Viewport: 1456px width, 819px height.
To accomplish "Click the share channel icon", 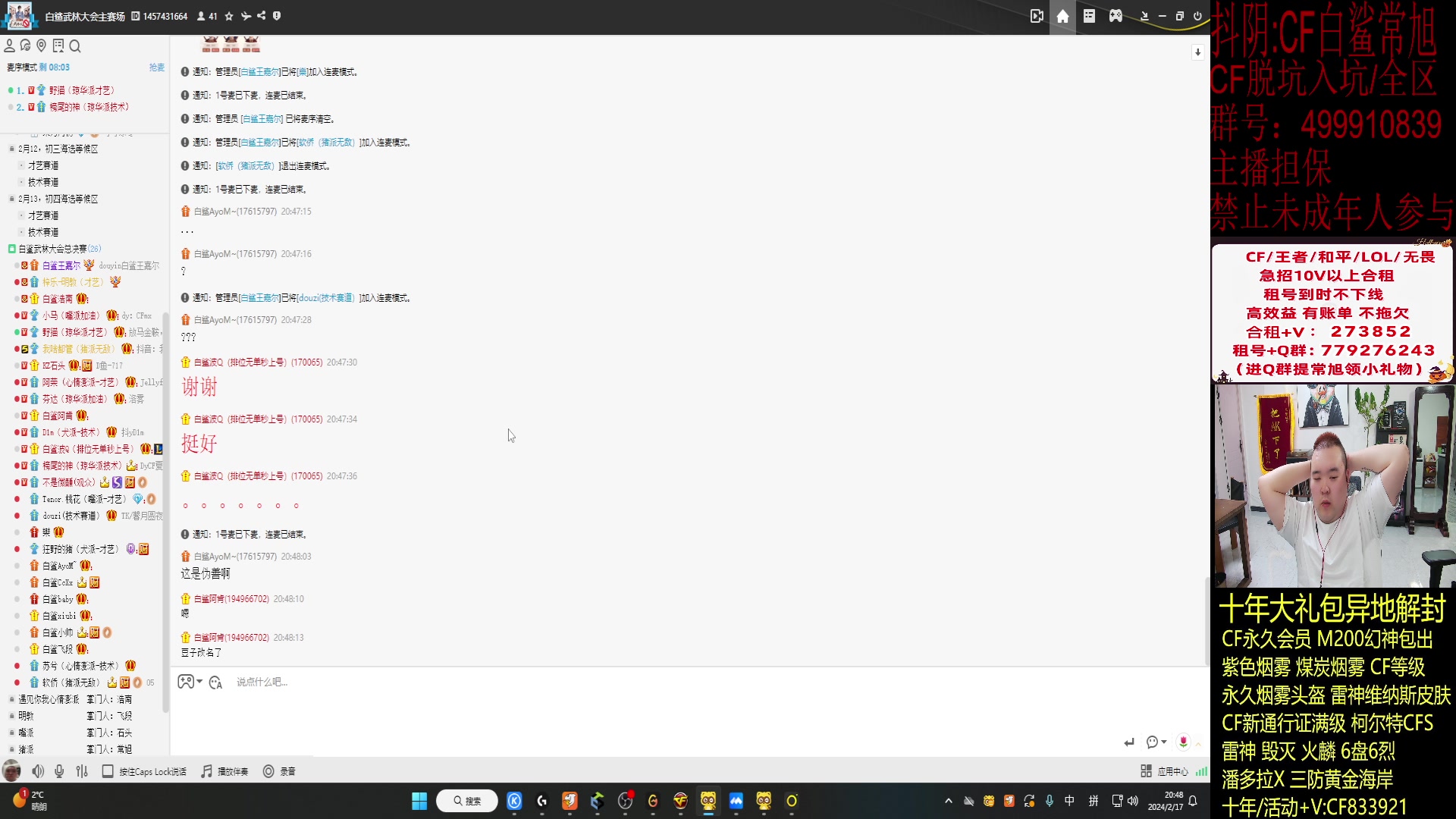I will pos(262,16).
